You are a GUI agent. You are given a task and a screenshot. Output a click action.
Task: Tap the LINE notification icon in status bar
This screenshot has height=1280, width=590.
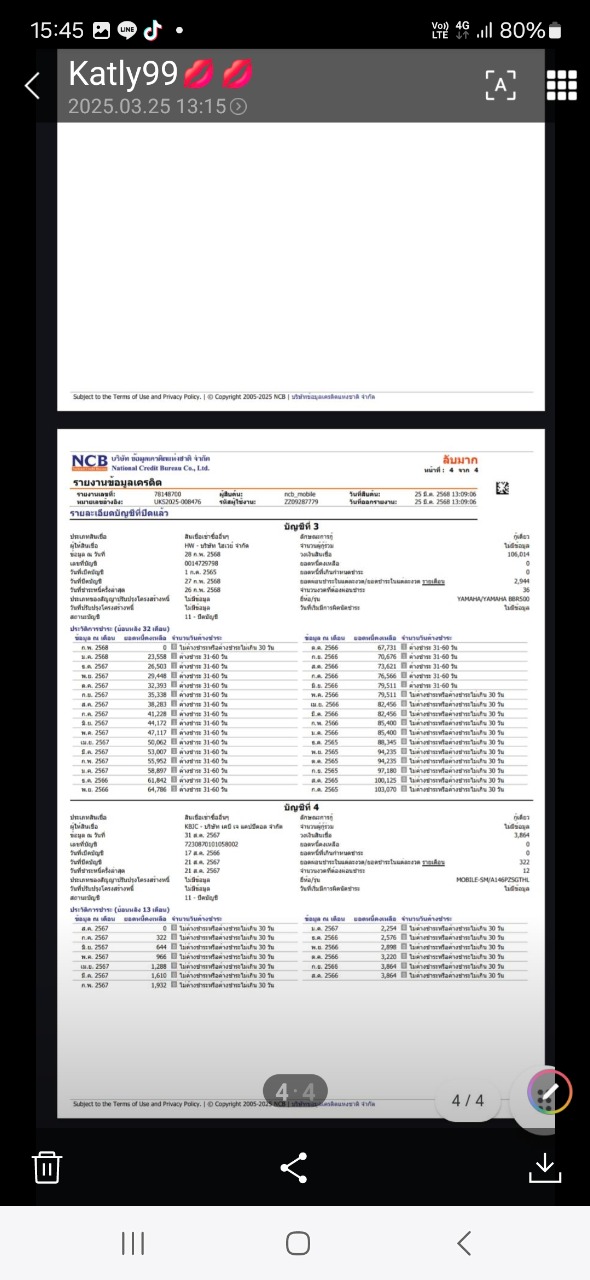click(x=127, y=31)
